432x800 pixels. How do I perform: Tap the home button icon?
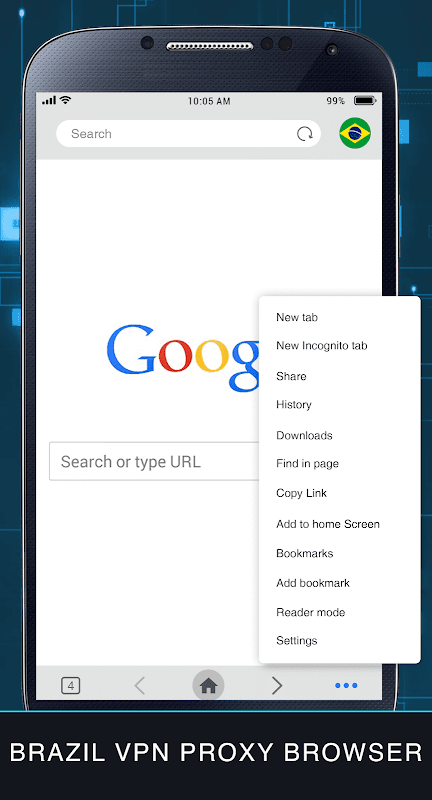[x=208, y=685]
